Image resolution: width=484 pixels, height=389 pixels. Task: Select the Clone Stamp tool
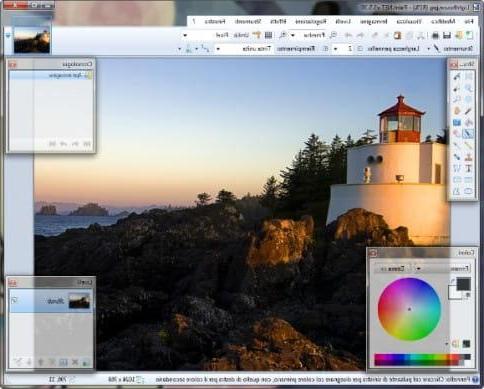pyautogui.click(x=468, y=157)
